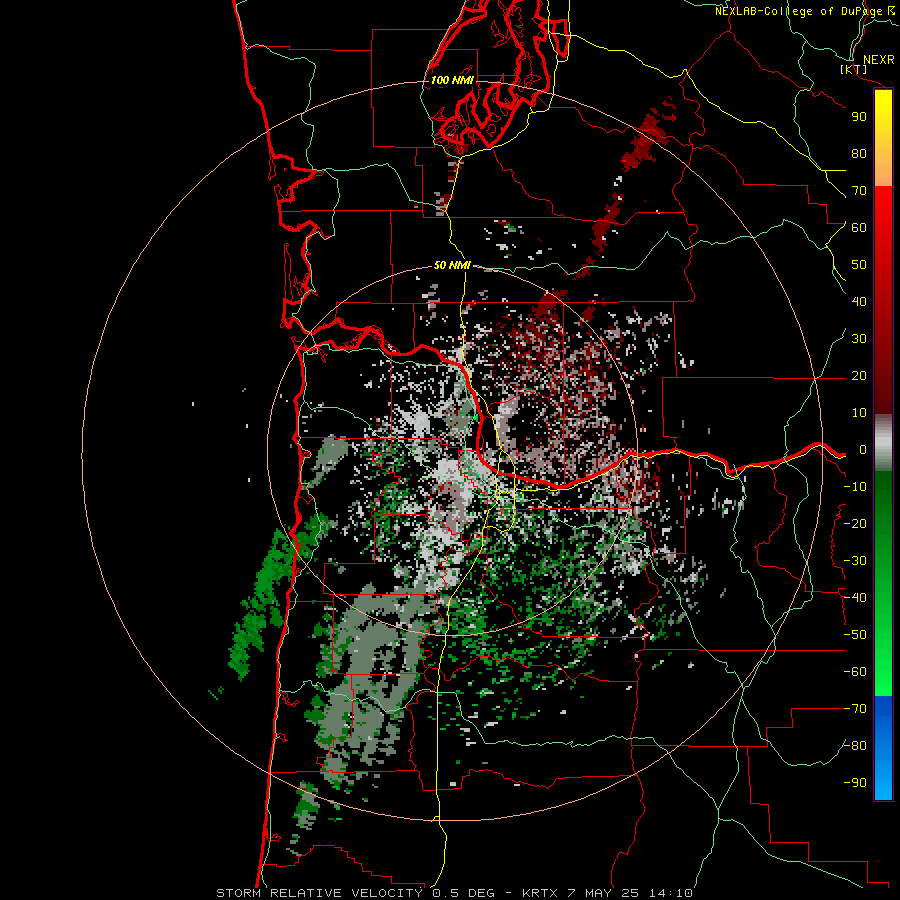900x900 pixels.
Task: Click the "30" value on the velocity scale
Action: click(x=859, y=339)
